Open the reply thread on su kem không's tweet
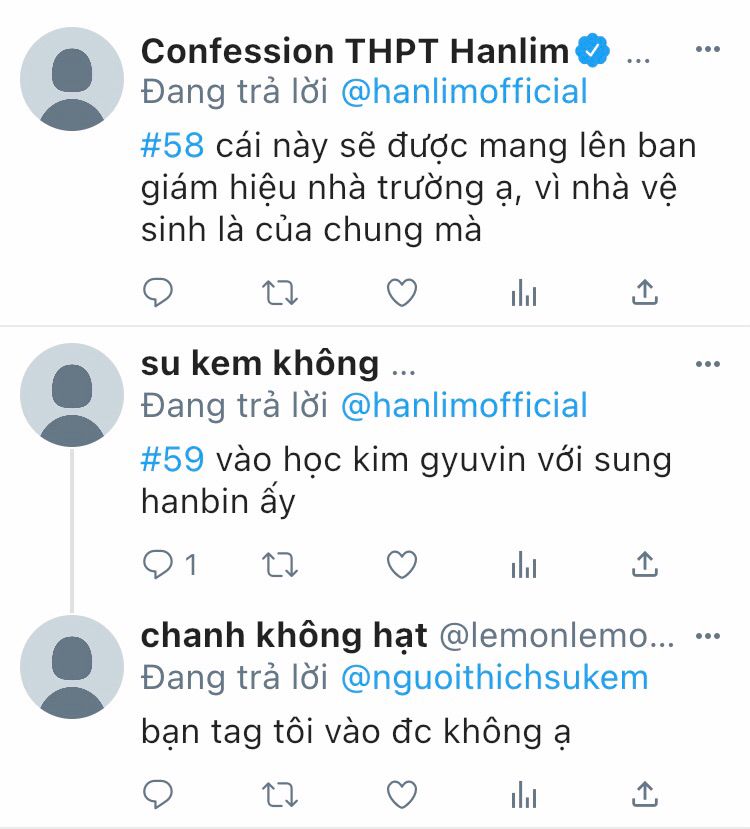750x829 pixels. [x=170, y=565]
